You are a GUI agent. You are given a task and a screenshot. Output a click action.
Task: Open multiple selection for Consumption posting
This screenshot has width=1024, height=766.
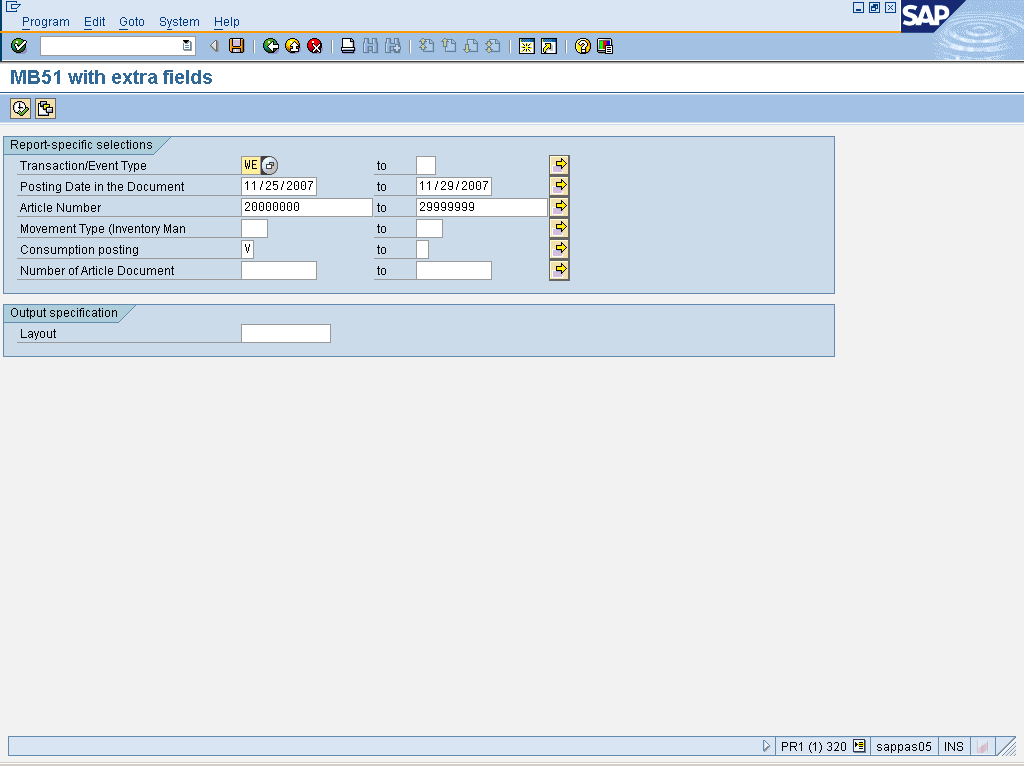point(559,249)
